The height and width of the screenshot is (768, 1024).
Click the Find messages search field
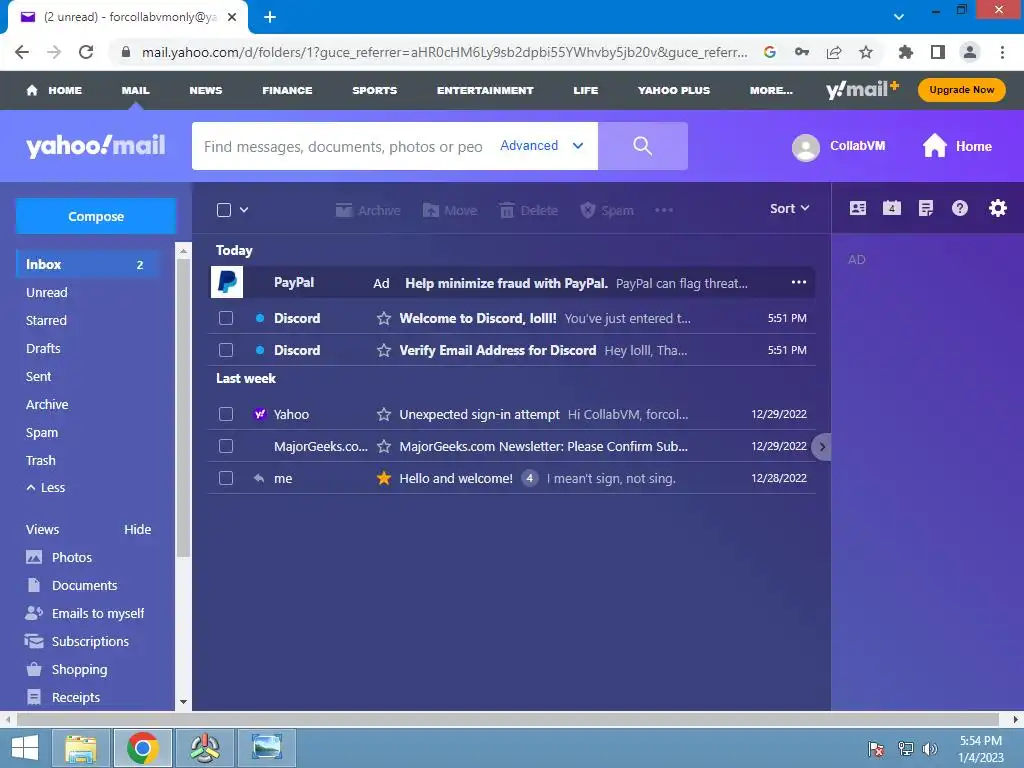[344, 146]
